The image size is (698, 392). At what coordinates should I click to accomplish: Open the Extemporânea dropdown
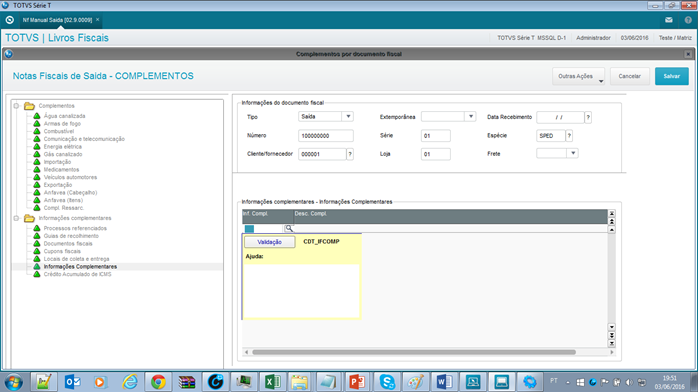click(x=471, y=117)
